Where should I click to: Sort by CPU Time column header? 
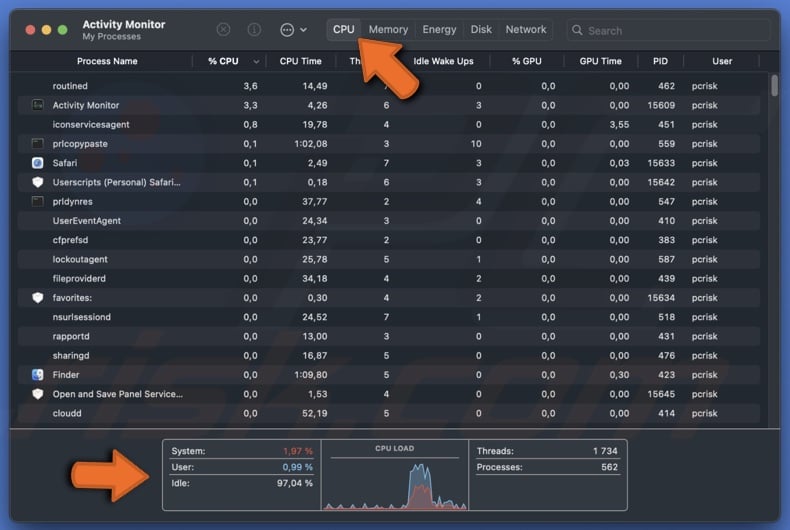(300, 61)
